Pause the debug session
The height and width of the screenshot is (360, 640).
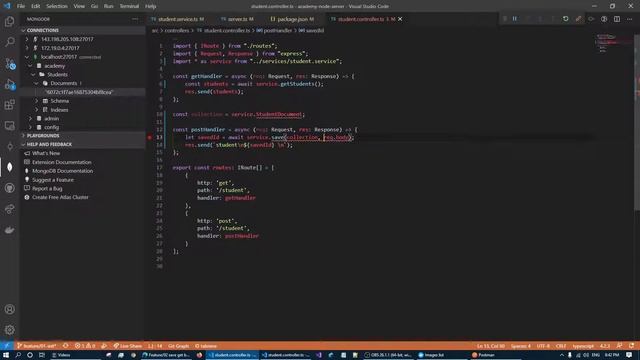(x=515, y=19)
